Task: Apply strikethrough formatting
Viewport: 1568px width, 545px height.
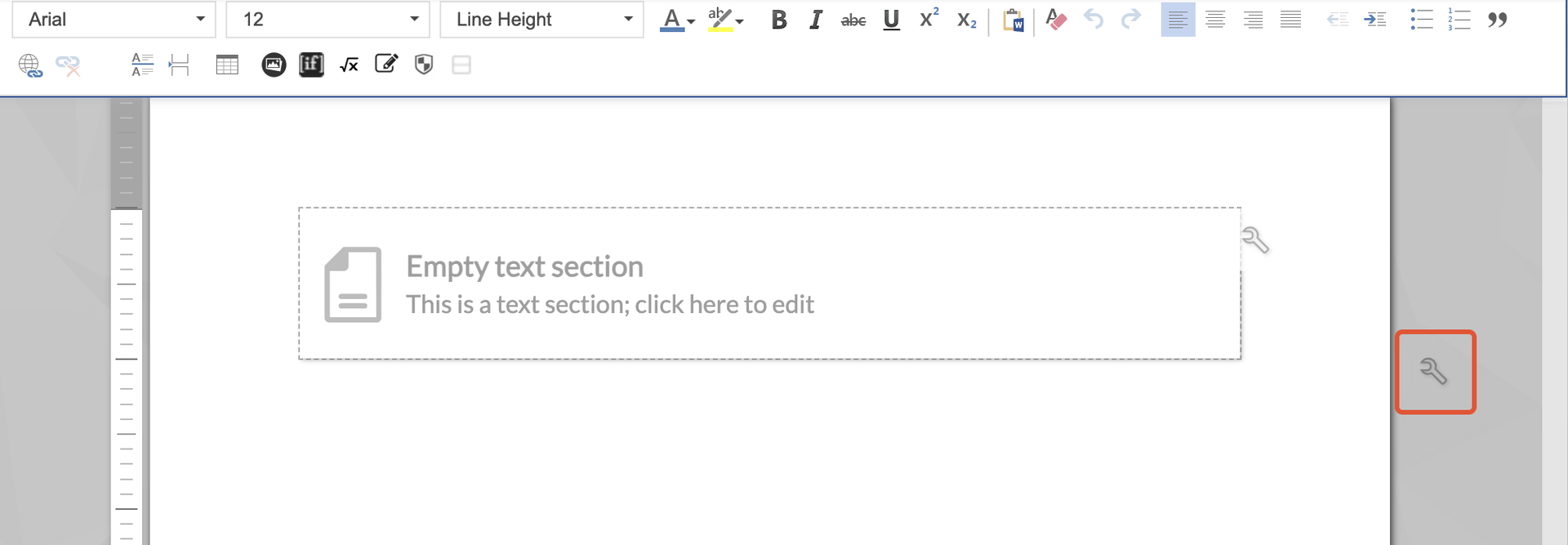Action: pyautogui.click(x=853, y=20)
